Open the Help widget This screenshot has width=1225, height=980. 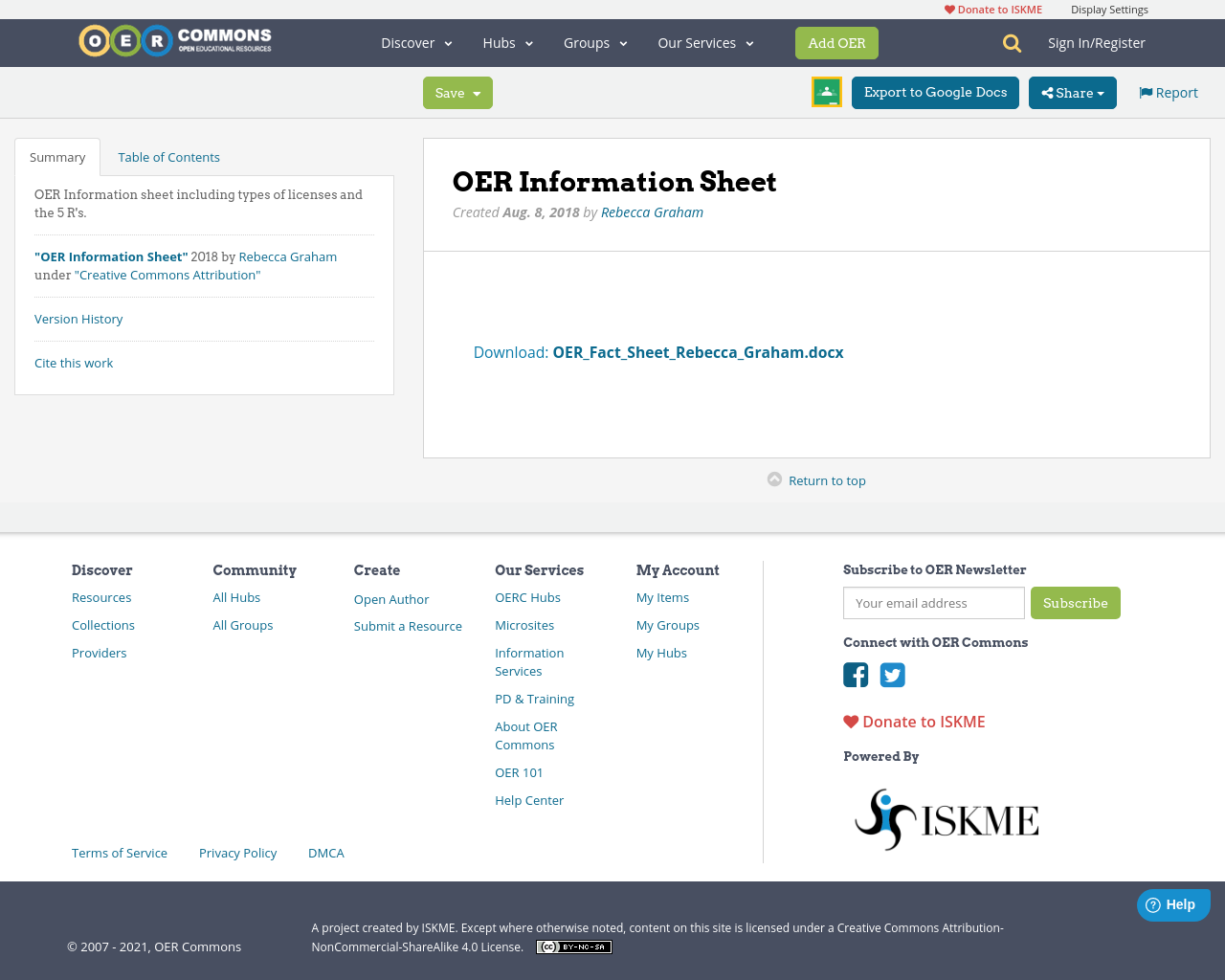[x=1173, y=904]
